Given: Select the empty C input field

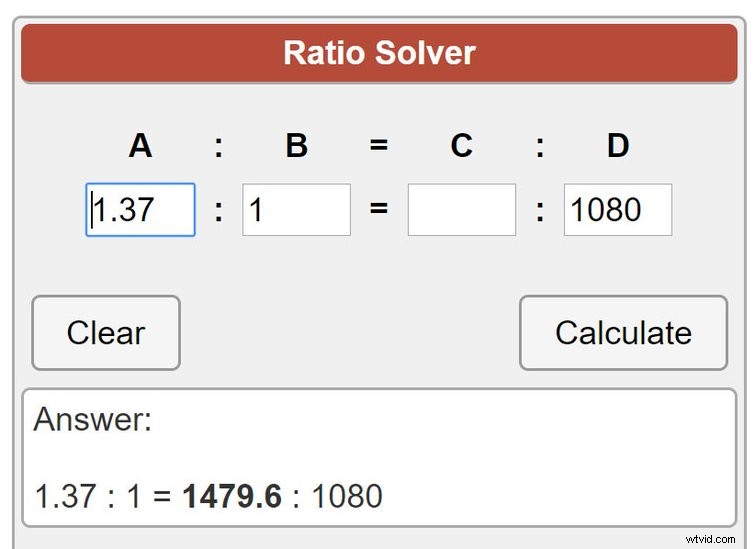Looking at the screenshot, I should click(461, 210).
